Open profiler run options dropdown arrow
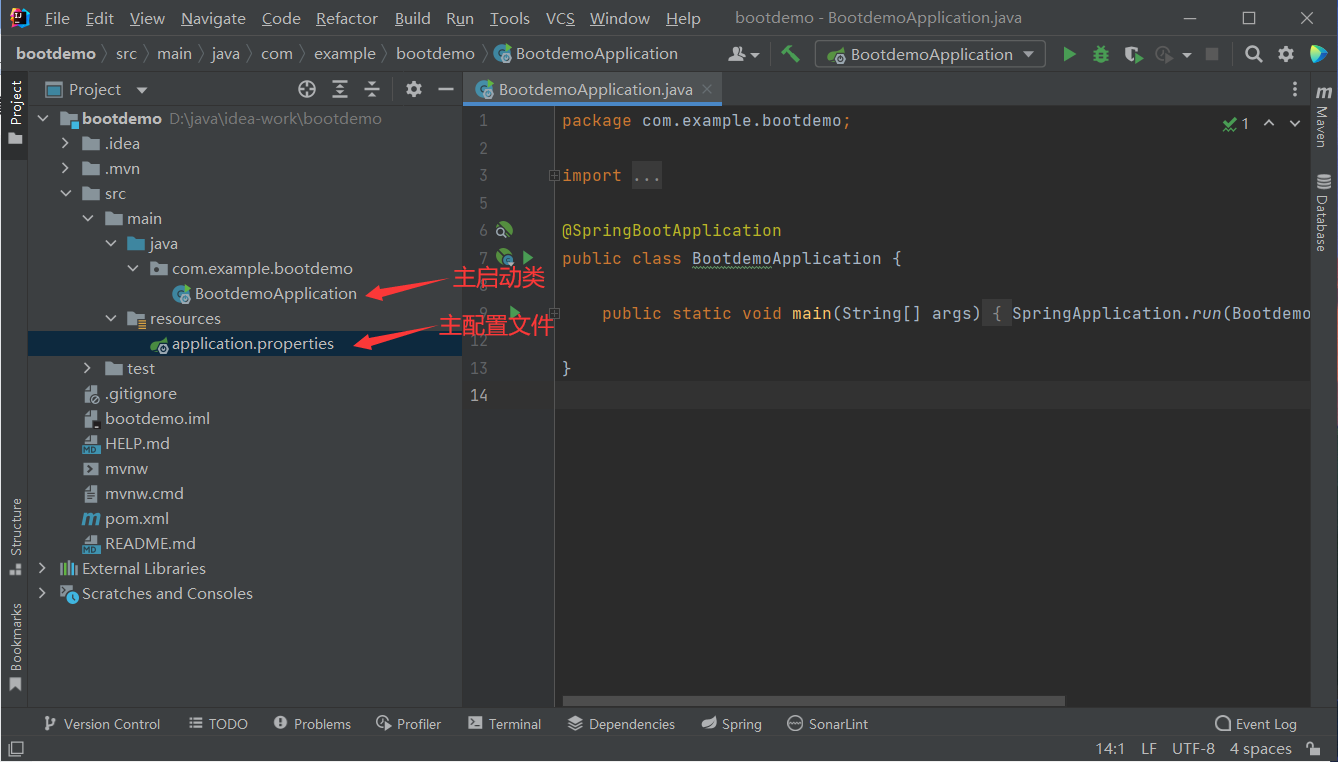1338x762 pixels. click(1186, 55)
